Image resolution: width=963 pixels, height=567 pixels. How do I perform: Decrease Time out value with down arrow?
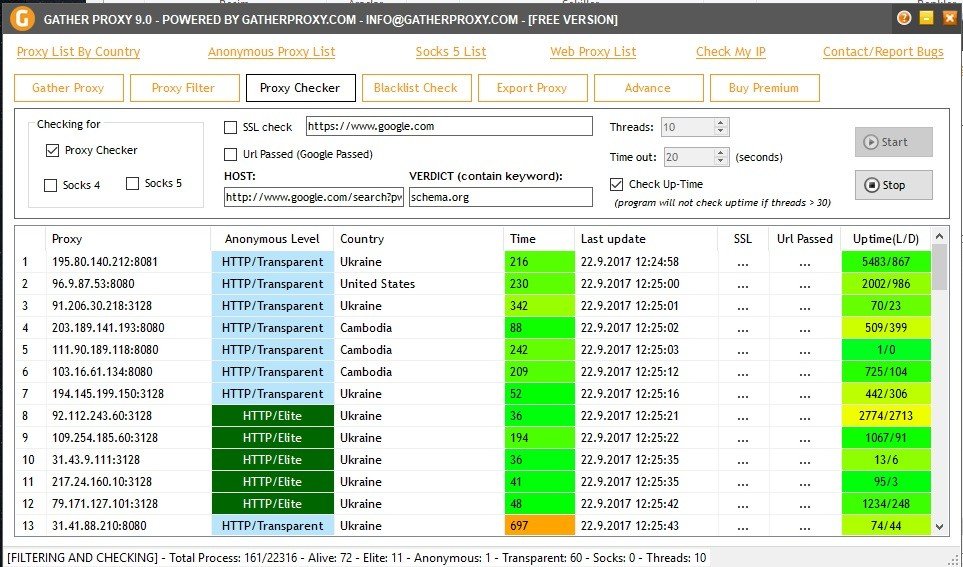[x=721, y=161]
